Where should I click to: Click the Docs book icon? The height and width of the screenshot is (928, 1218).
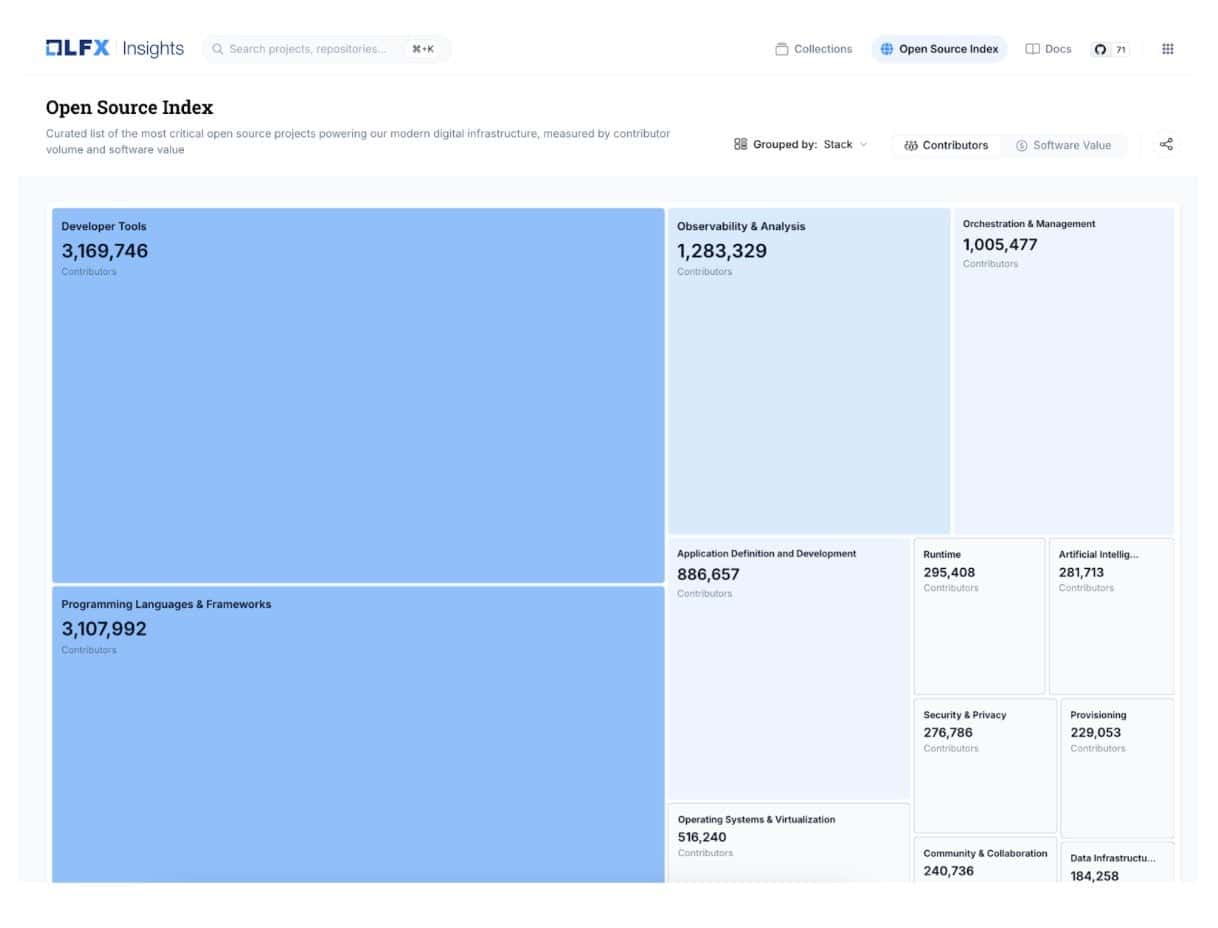[1033, 49]
